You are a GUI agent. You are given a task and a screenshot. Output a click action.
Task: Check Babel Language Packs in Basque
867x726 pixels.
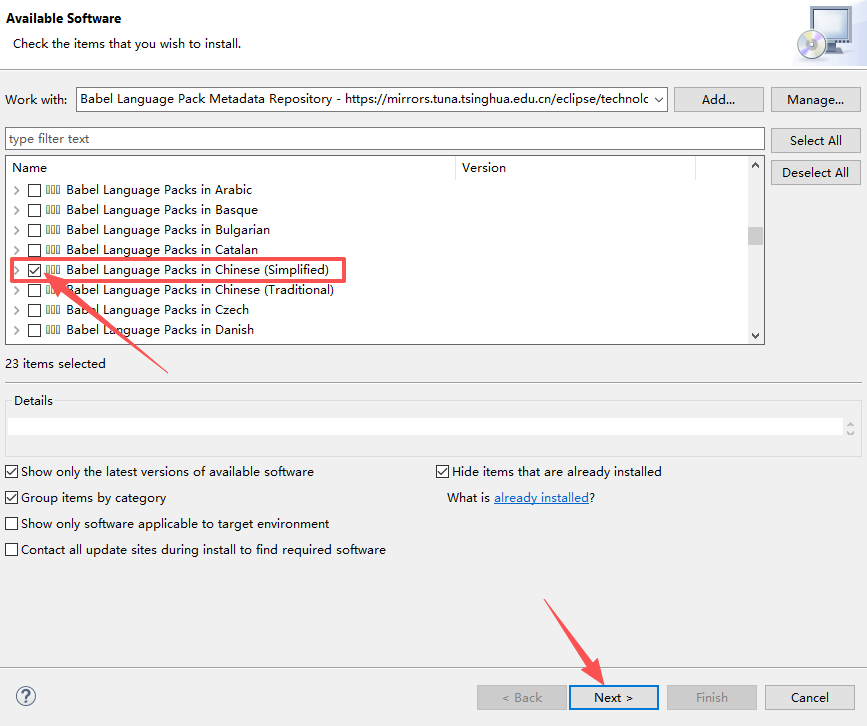(34, 210)
